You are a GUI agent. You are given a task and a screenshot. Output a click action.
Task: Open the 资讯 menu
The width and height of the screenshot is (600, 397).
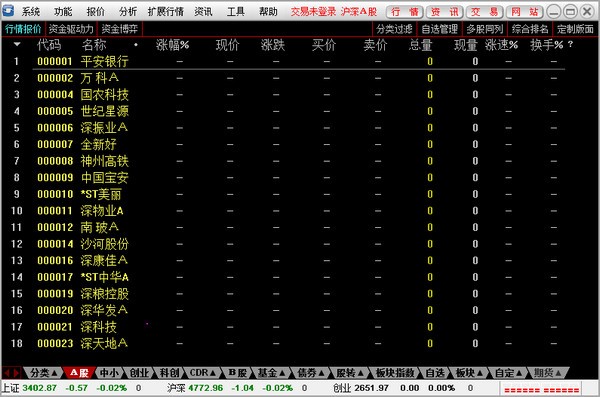tap(203, 11)
